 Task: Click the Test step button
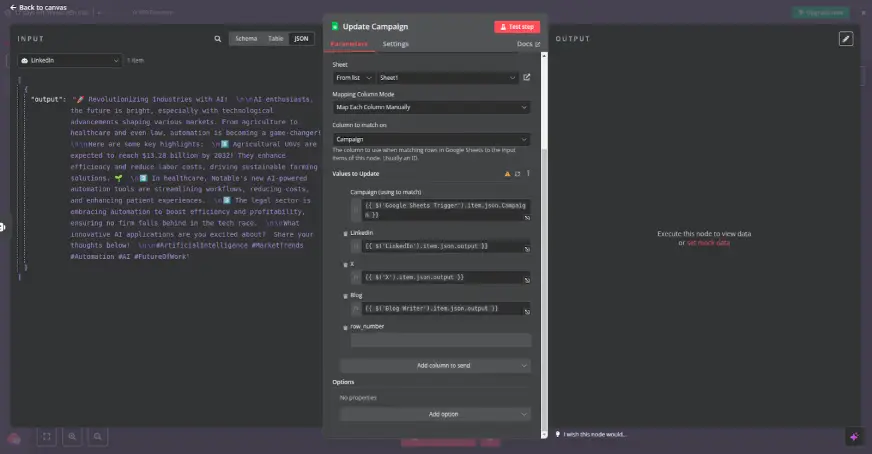click(x=516, y=27)
